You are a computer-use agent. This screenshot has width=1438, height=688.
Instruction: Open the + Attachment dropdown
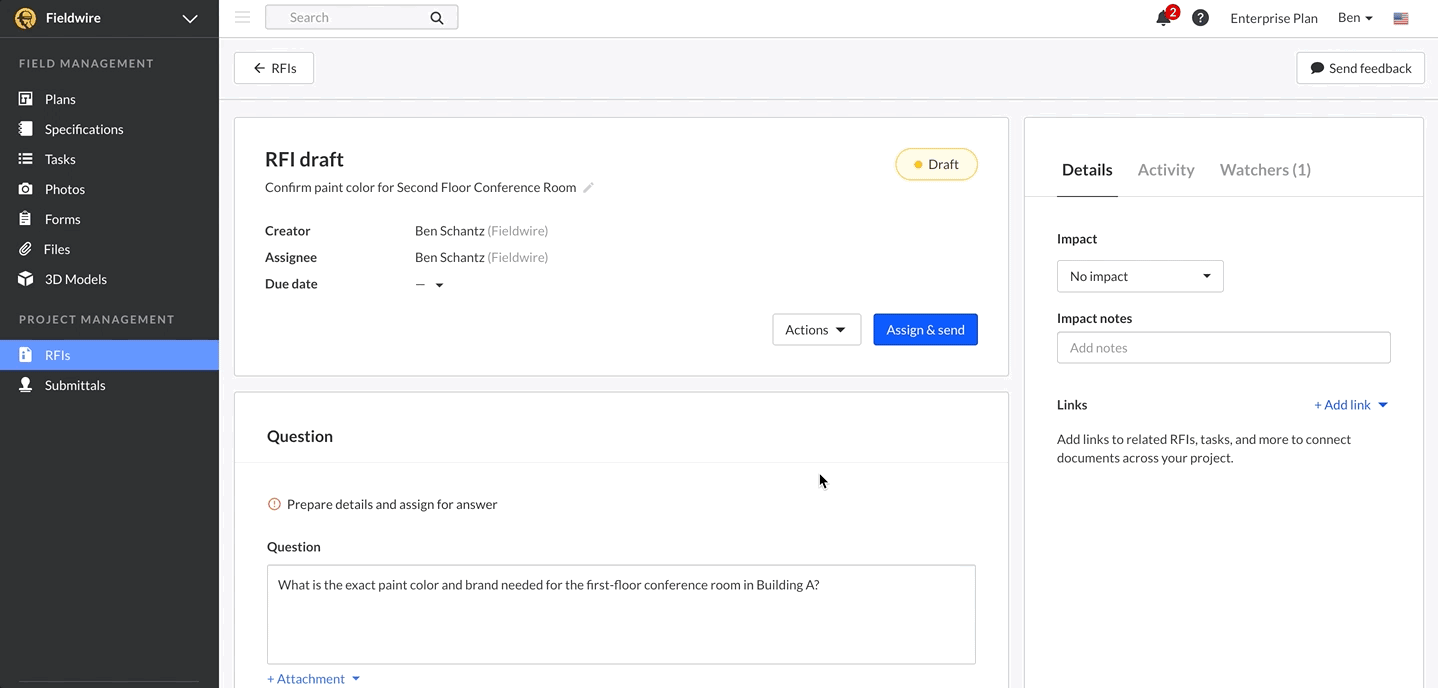[313, 679]
